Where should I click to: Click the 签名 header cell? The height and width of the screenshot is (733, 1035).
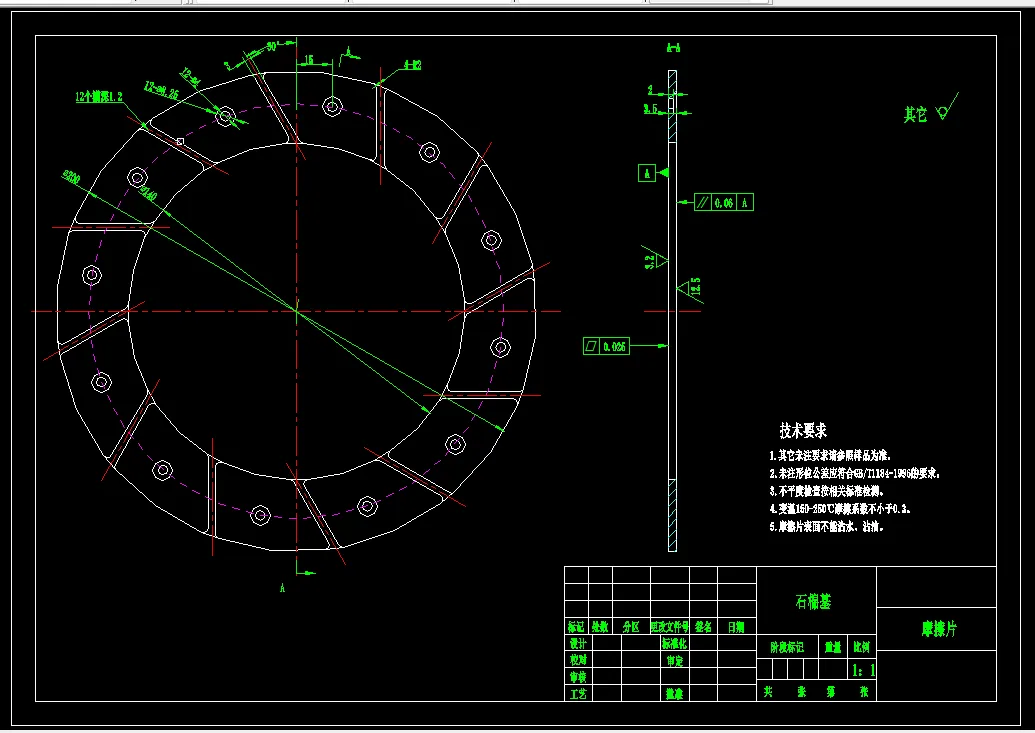point(703,627)
